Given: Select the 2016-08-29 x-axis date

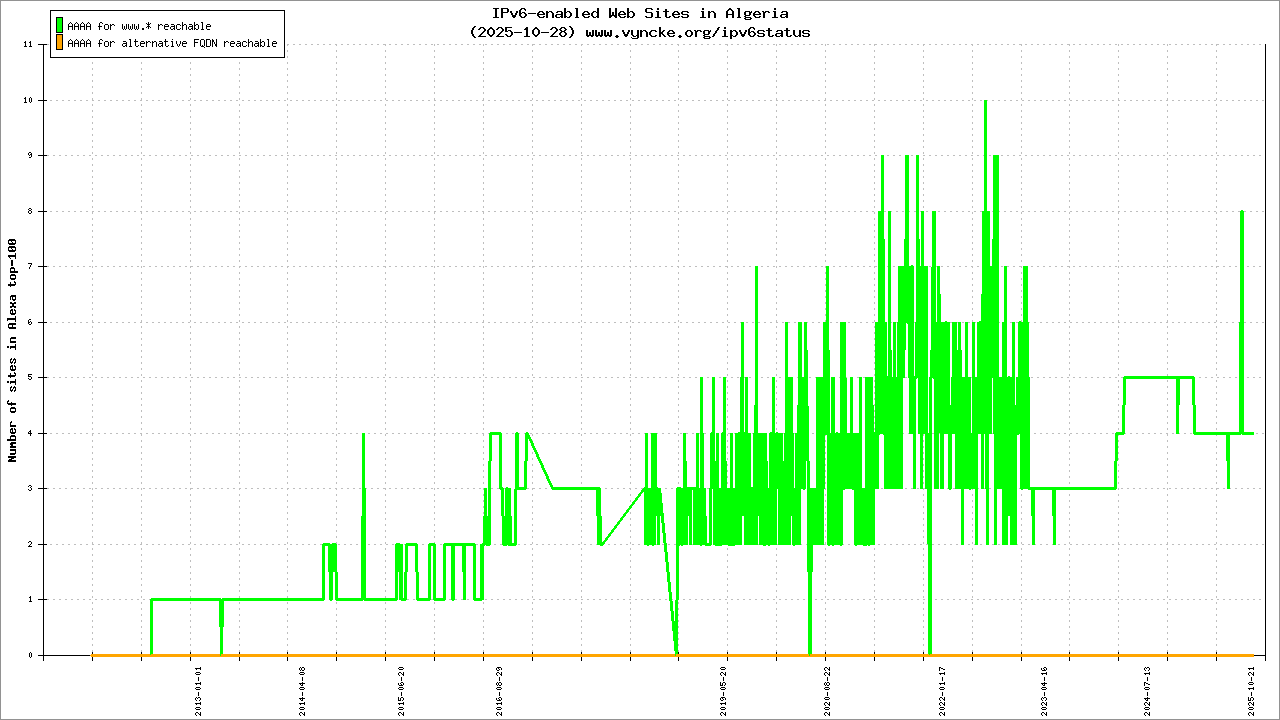Looking at the screenshot, I should (500, 687).
